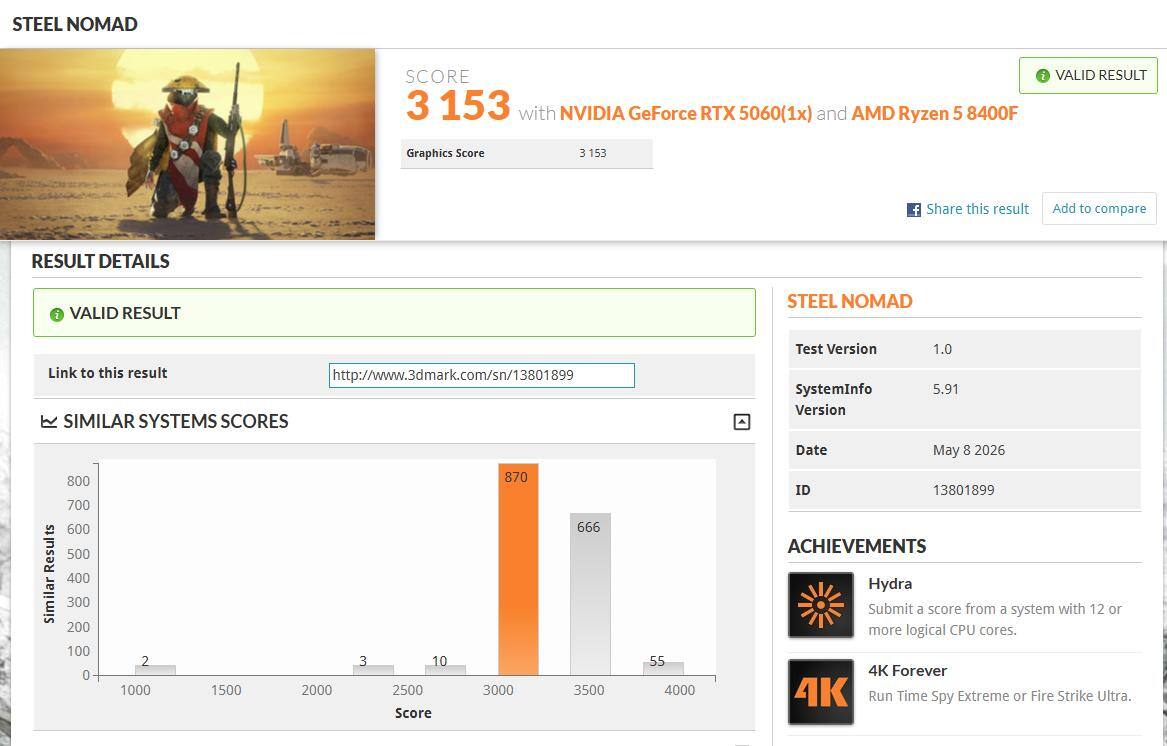Select the gray 666 bar in the chart
This screenshot has height=746, width=1167.
point(590,594)
